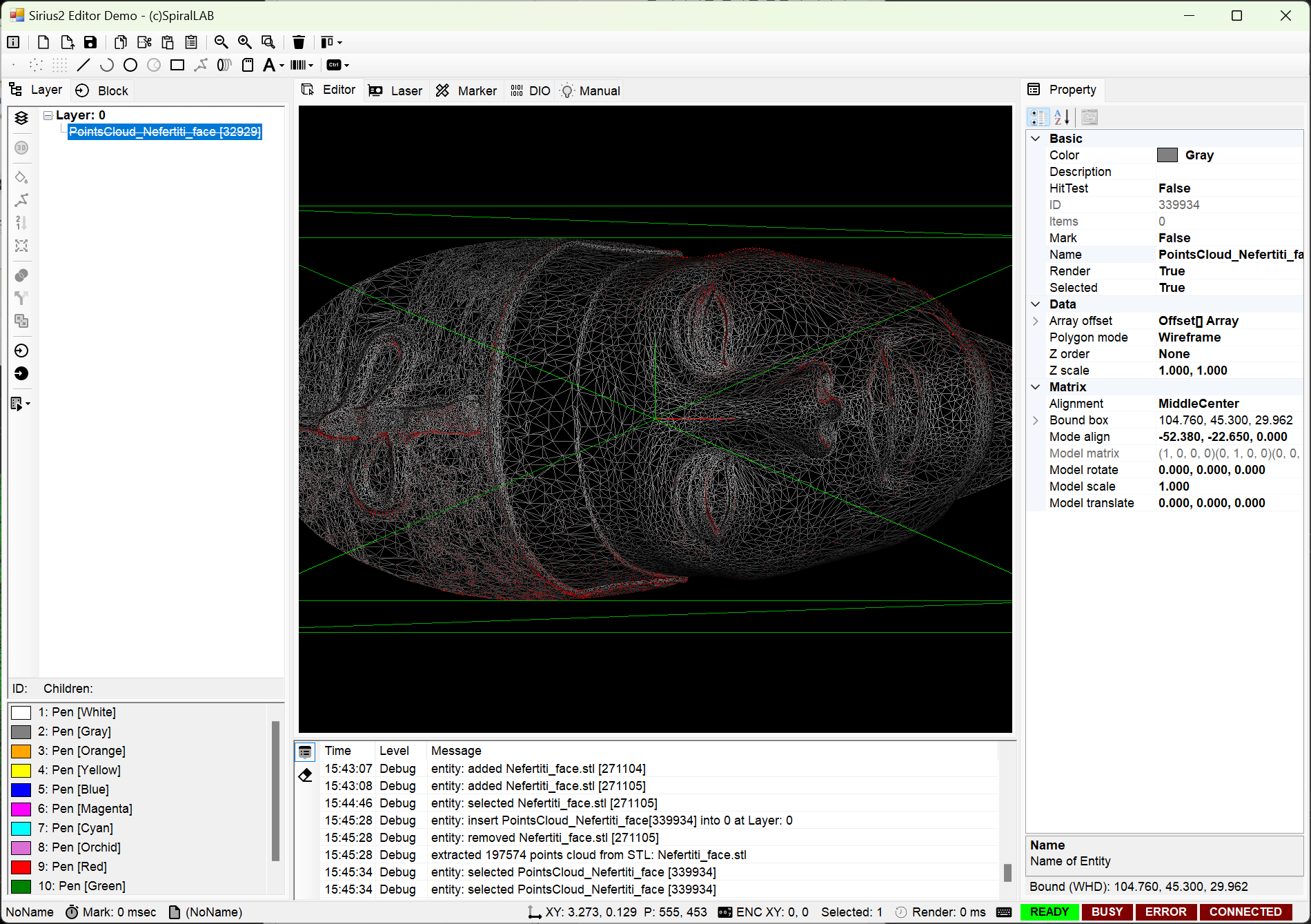Screen dimensions: 1311x924
Task: Collapse the Matrix property category
Action: [1035, 387]
